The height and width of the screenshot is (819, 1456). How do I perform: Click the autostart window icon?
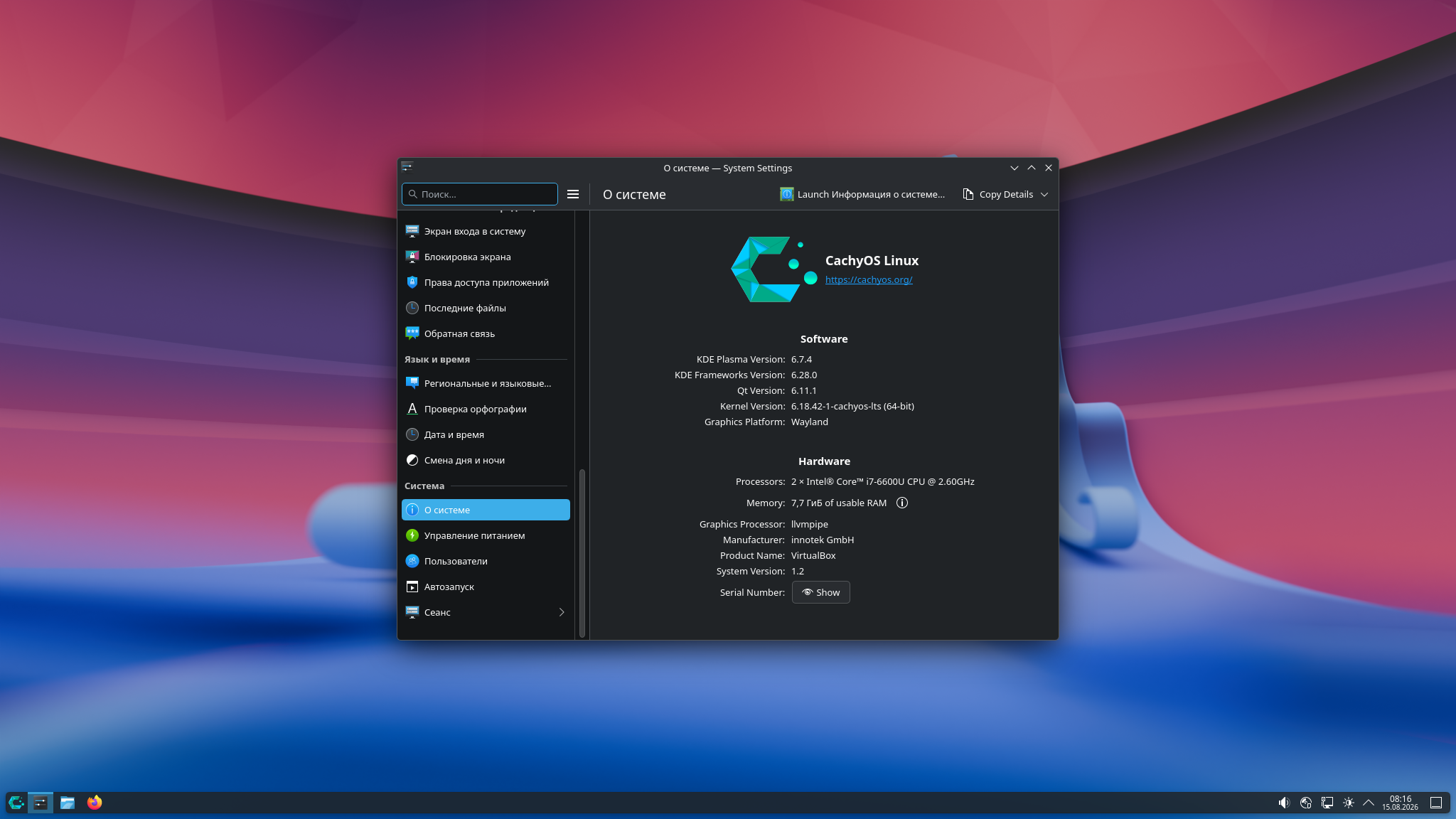(x=412, y=587)
